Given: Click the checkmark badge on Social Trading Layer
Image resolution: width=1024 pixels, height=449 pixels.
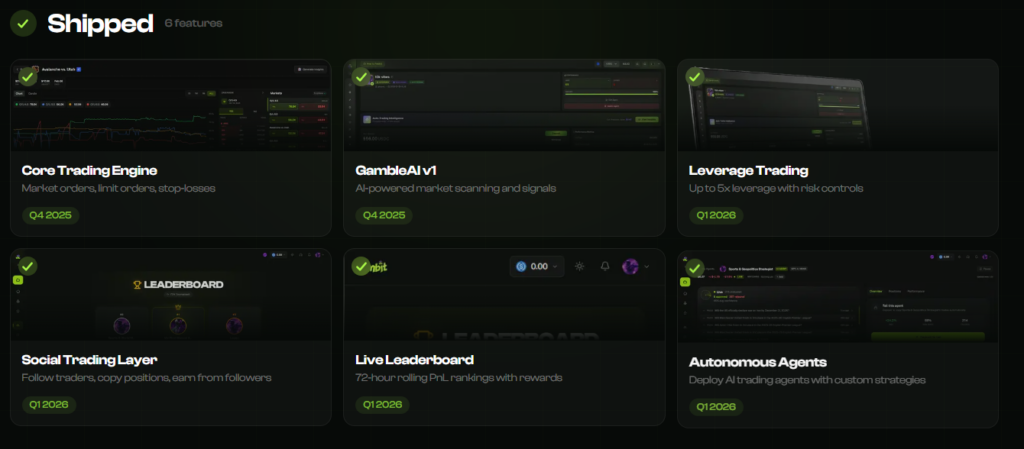Looking at the screenshot, I should [x=28, y=266].
